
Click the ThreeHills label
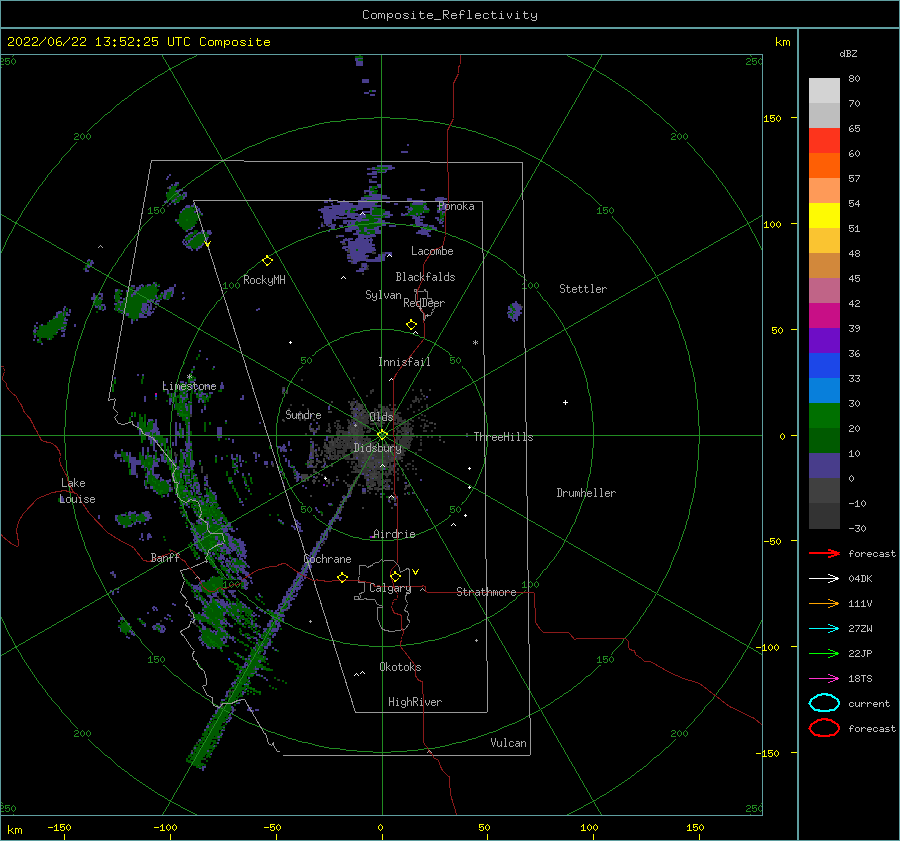tap(503, 437)
